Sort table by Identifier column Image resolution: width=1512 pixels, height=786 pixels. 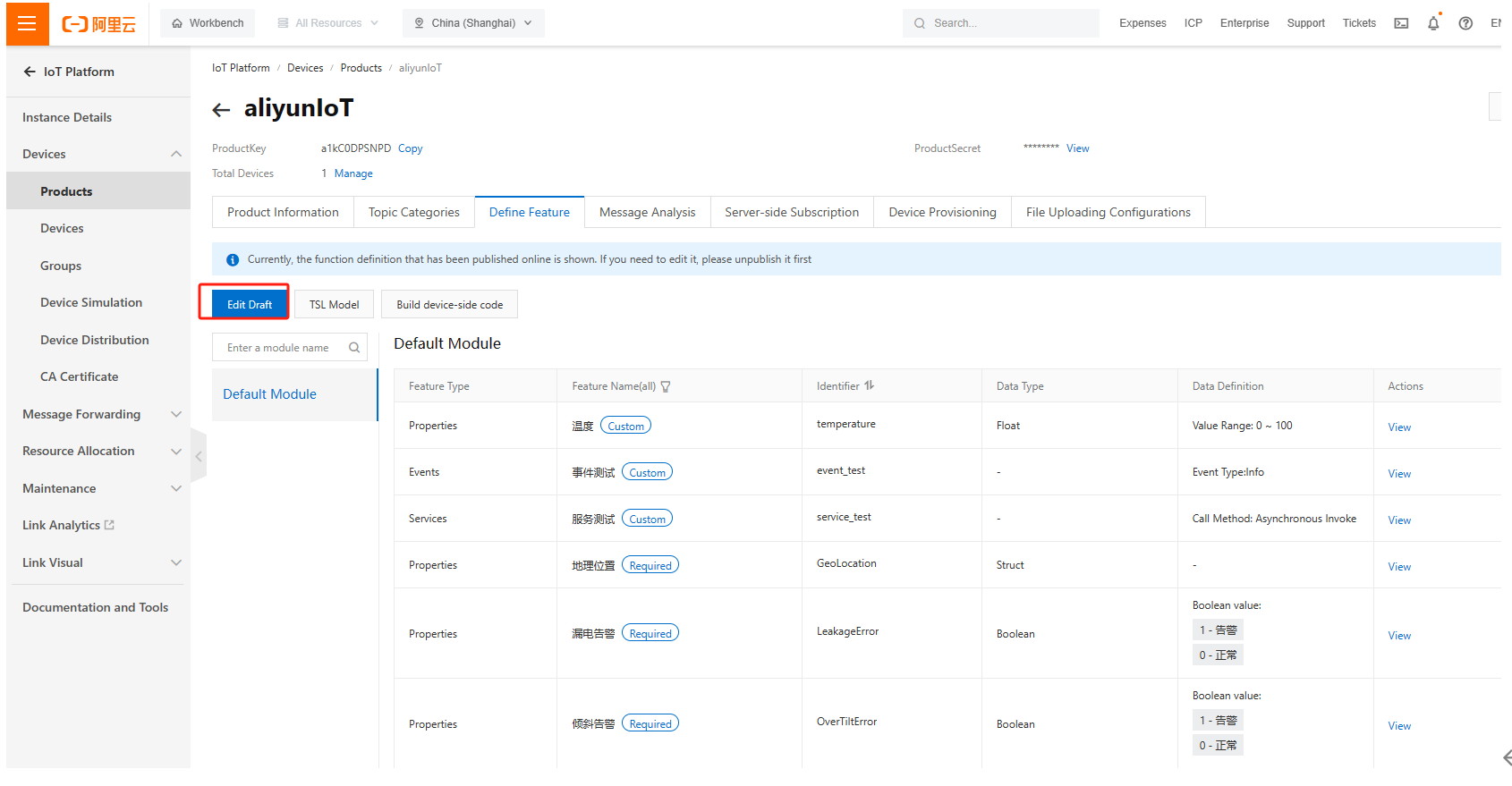[x=869, y=386]
